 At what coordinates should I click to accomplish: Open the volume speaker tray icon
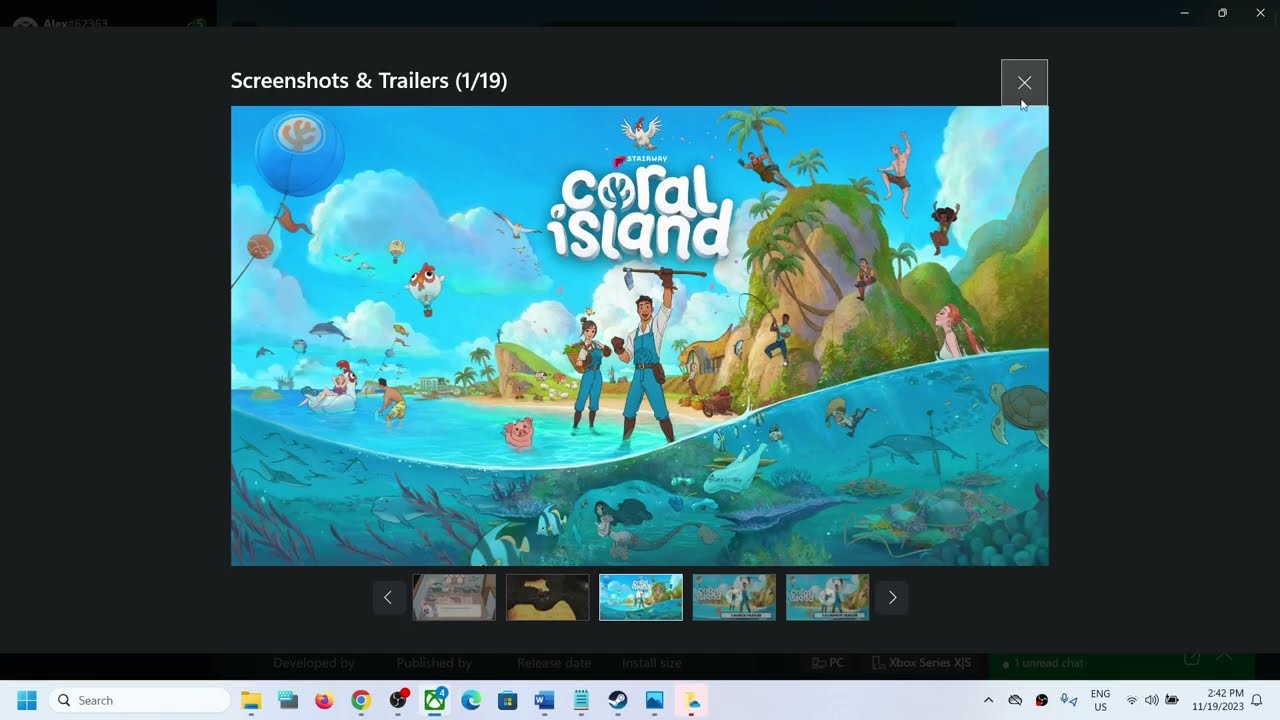coord(1151,700)
